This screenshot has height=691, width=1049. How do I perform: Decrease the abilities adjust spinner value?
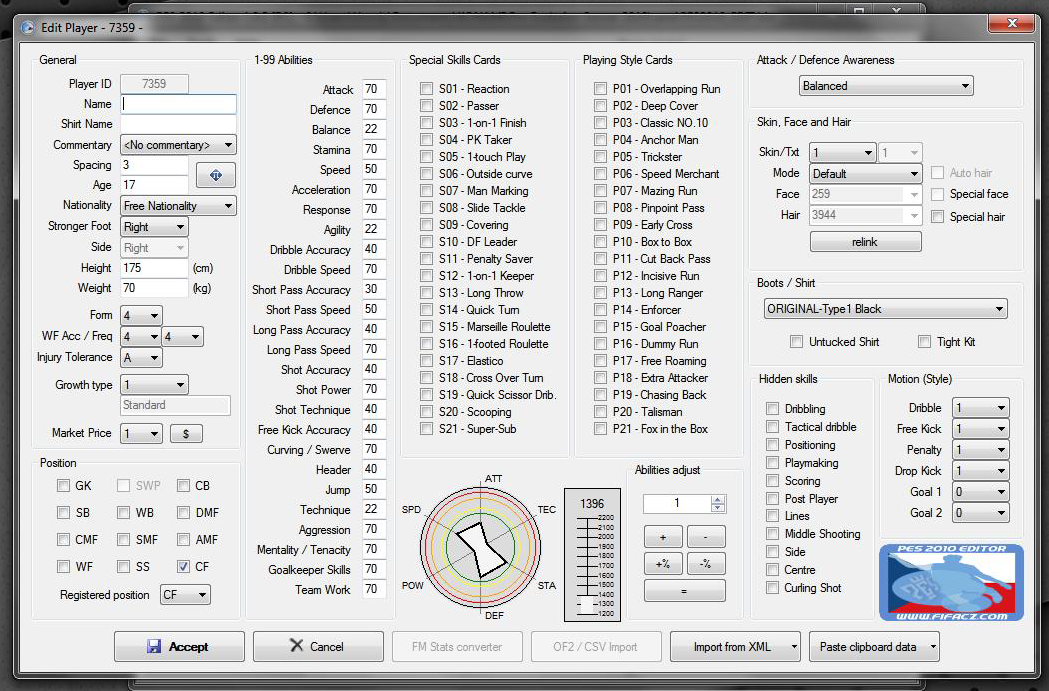[718, 508]
